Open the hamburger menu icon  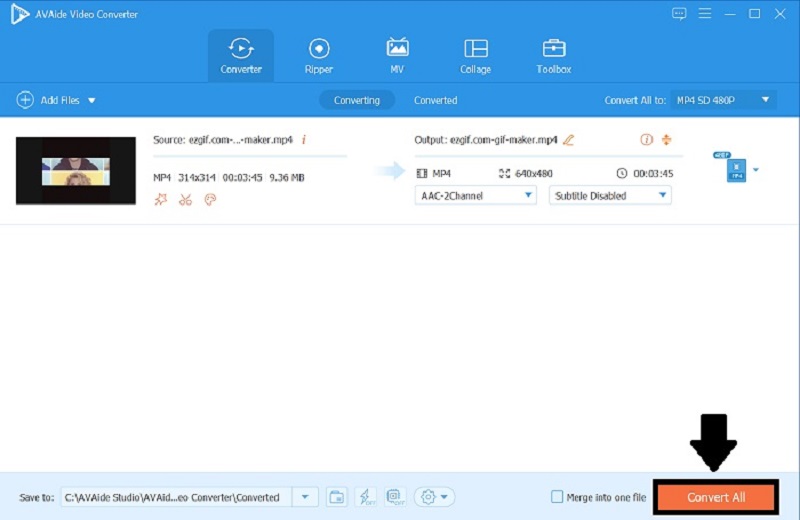click(705, 13)
